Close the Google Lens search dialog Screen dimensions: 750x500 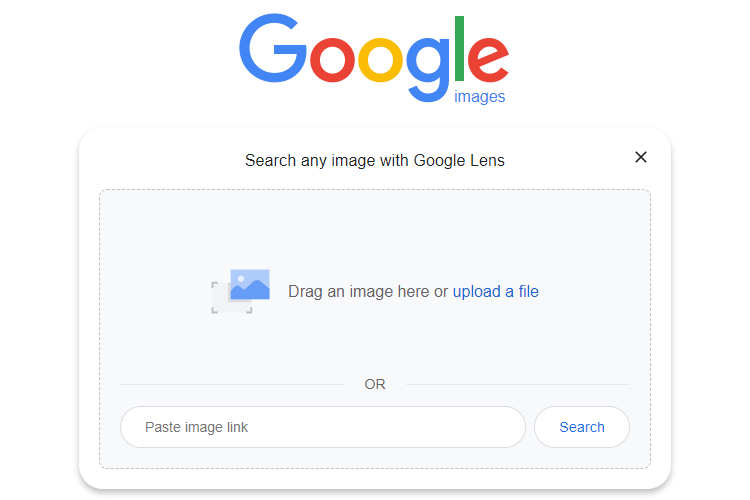(x=640, y=157)
